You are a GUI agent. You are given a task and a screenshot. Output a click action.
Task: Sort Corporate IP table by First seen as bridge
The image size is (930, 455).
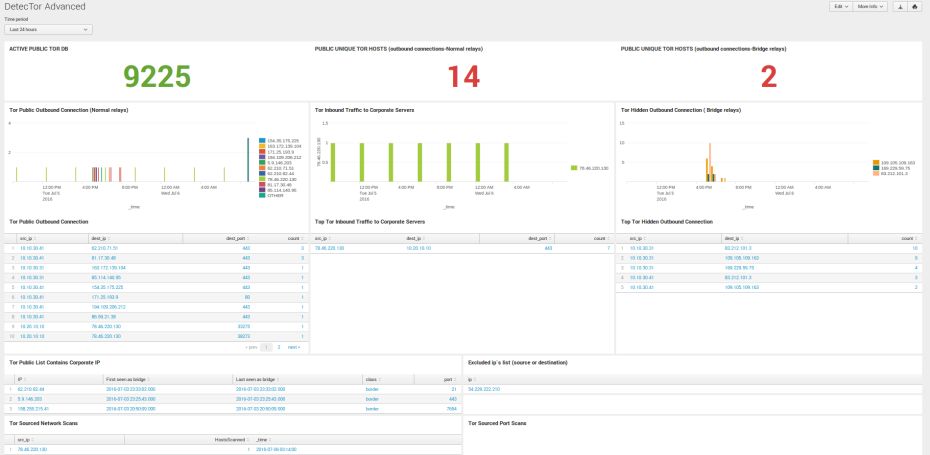click(x=126, y=379)
